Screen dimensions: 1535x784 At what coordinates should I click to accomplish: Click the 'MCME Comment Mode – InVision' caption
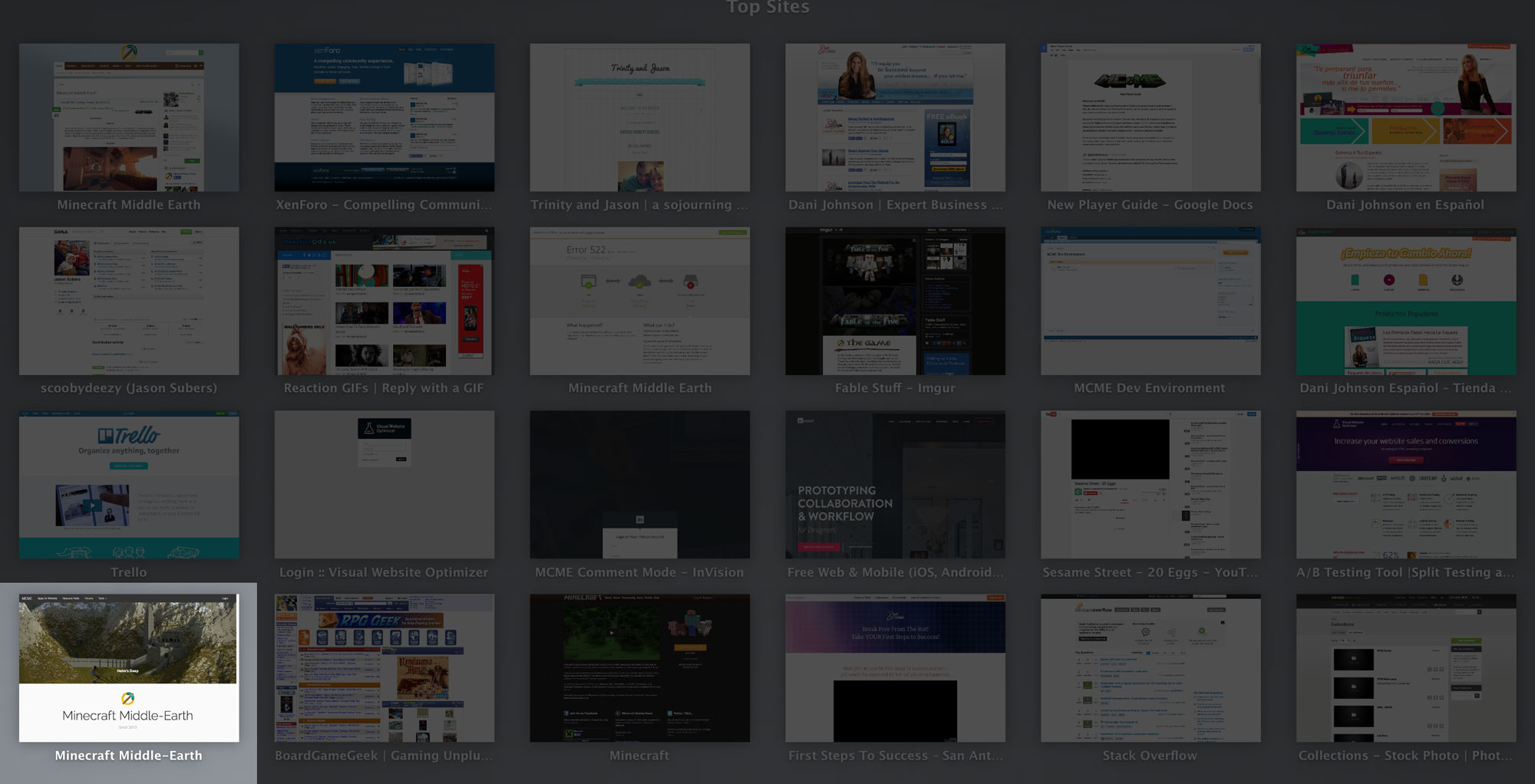pyautogui.click(x=639, y=572)
